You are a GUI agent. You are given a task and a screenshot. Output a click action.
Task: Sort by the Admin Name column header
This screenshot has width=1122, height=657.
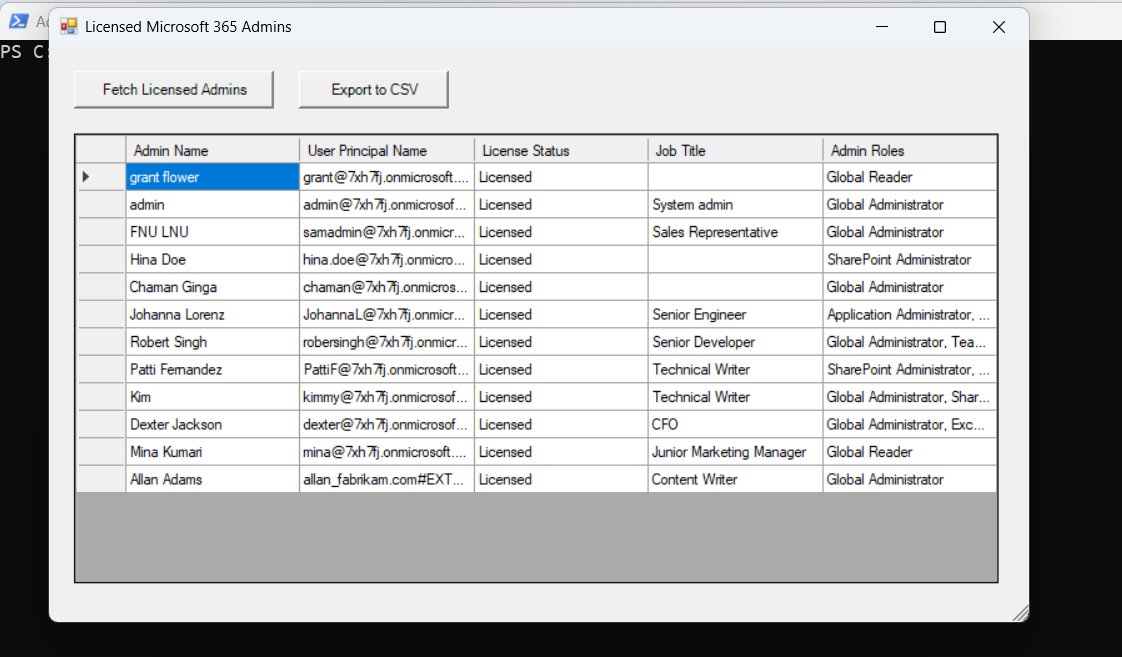click(213, 150)
